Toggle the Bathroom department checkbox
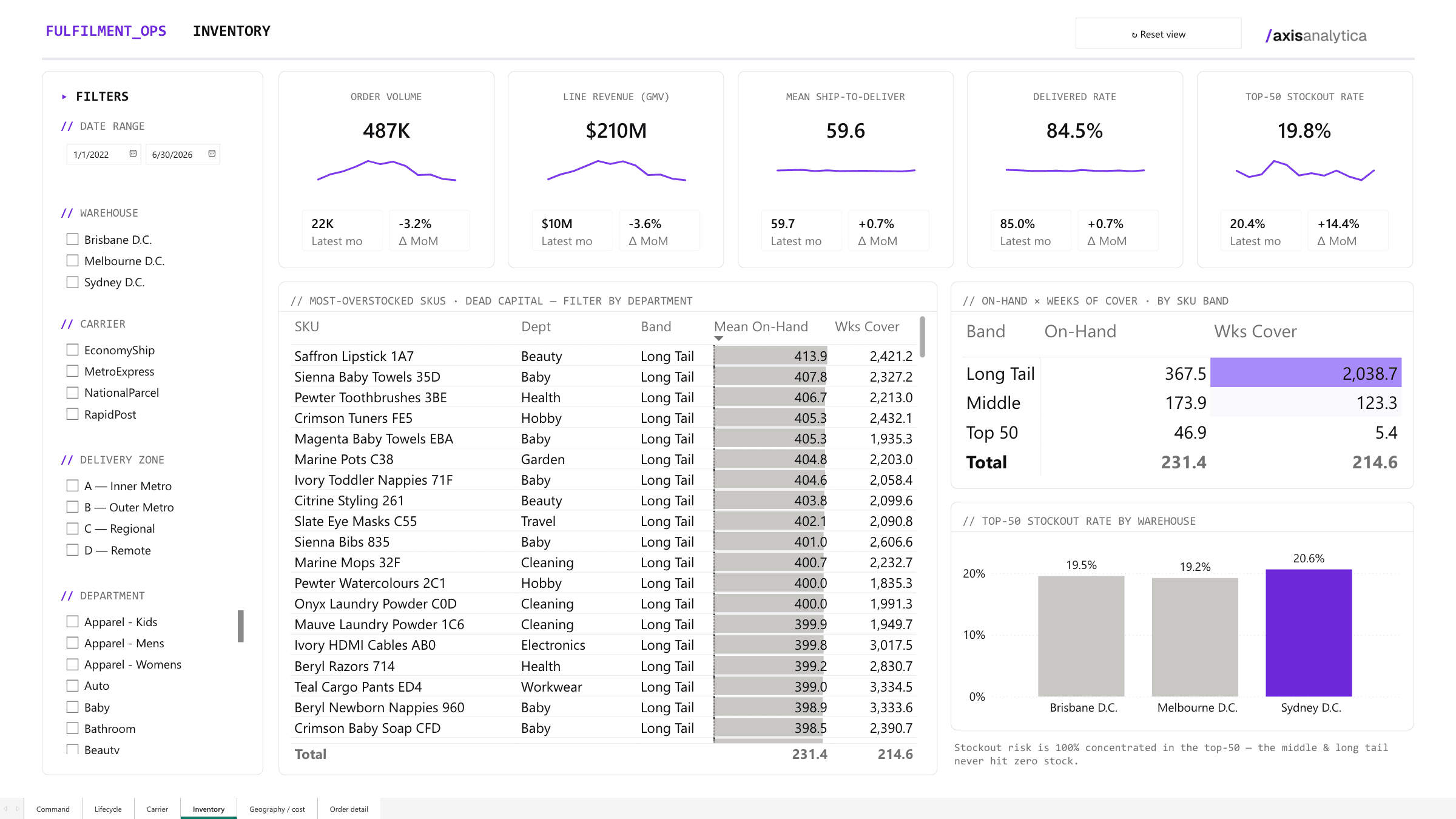This screenshot has width=1456, height=819. coord(72,729)
